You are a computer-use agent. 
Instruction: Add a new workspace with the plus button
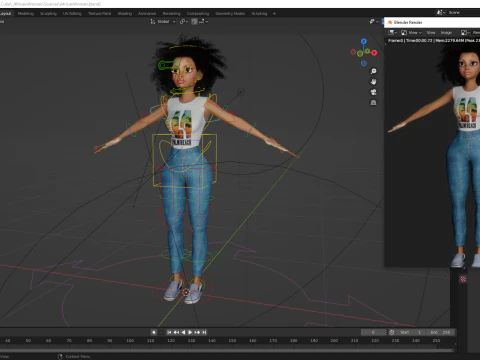[x=274, y=14]
